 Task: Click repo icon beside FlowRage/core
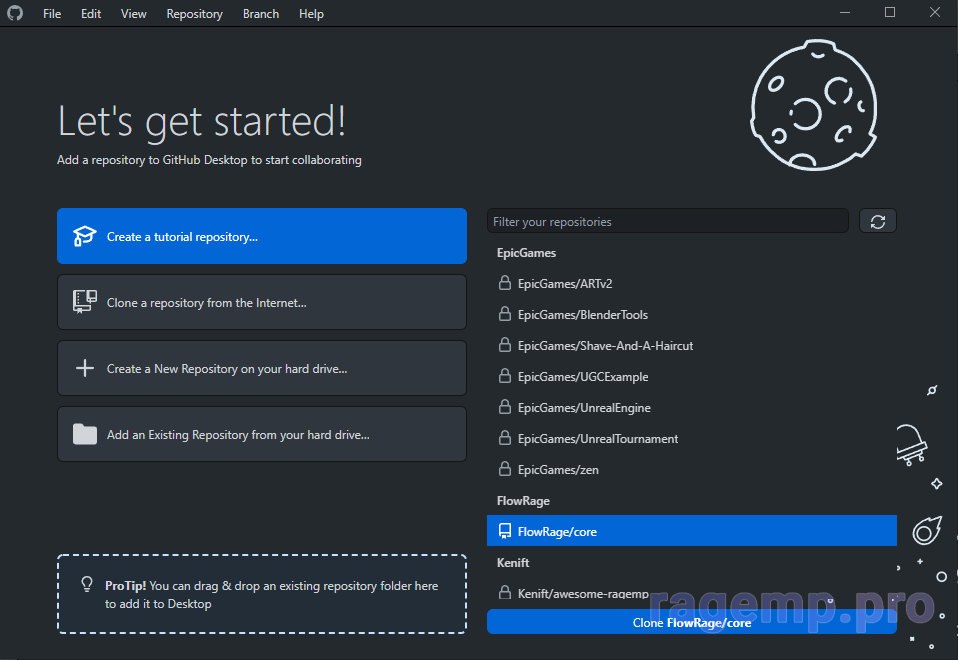505,531
